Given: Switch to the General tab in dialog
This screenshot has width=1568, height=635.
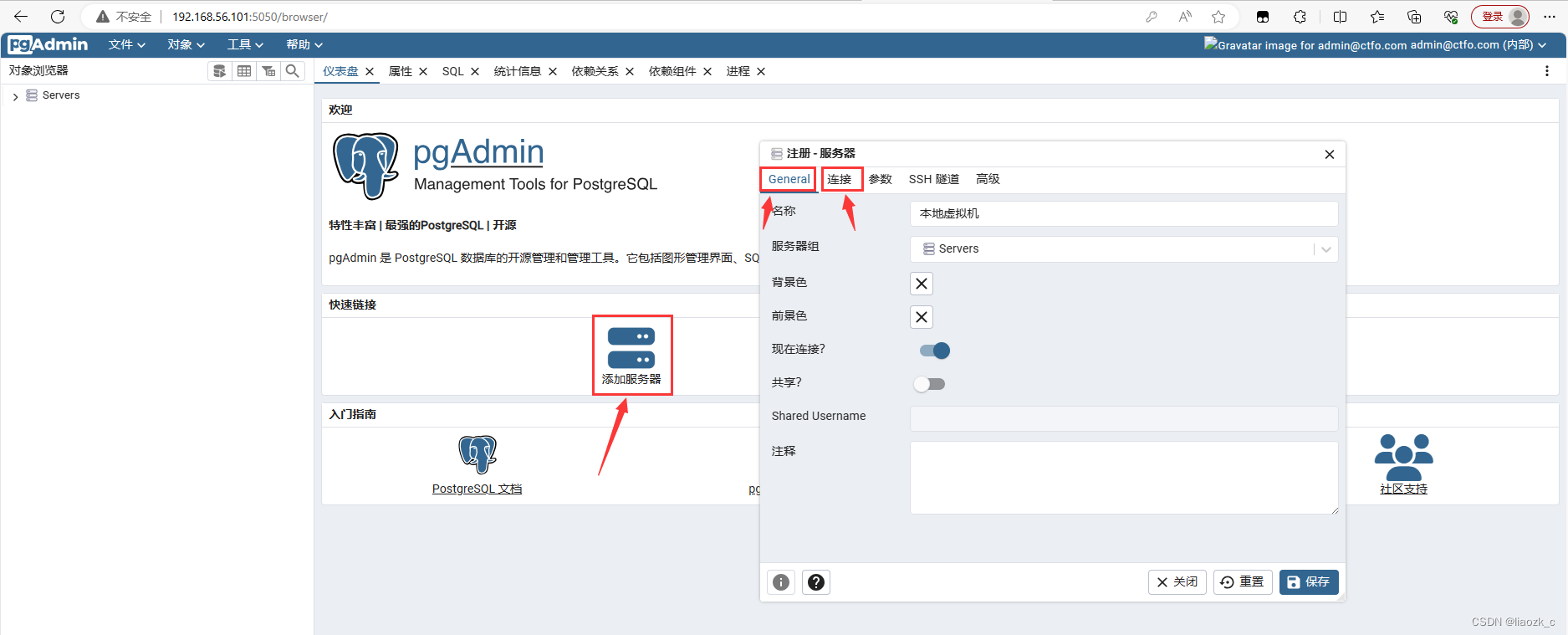Looking at the screenshot, I should coord(789,179).
